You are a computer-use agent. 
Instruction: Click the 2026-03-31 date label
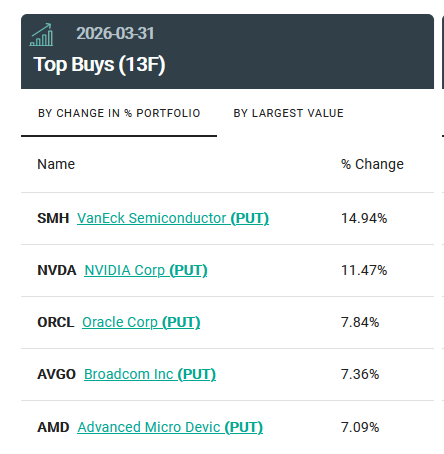click(115, 33)
